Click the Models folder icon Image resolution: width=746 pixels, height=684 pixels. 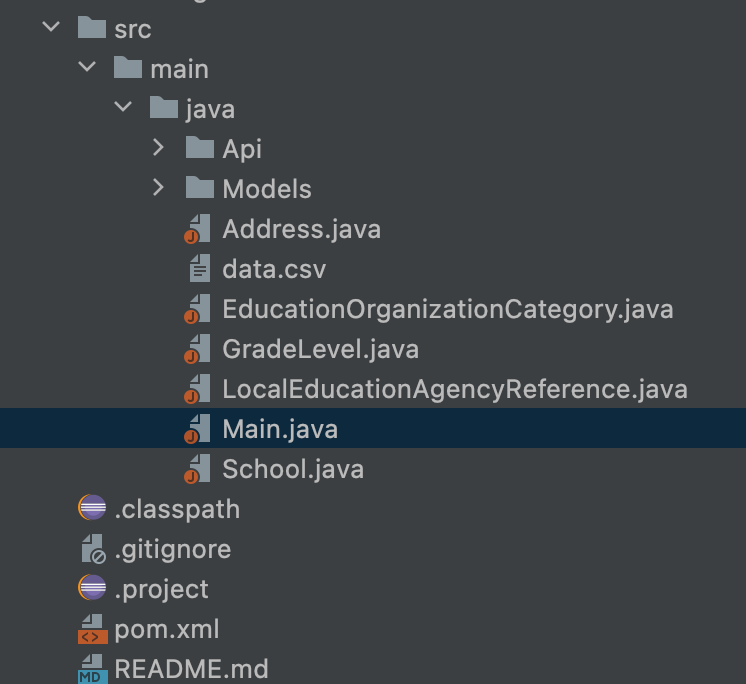[x=200, y=187]
